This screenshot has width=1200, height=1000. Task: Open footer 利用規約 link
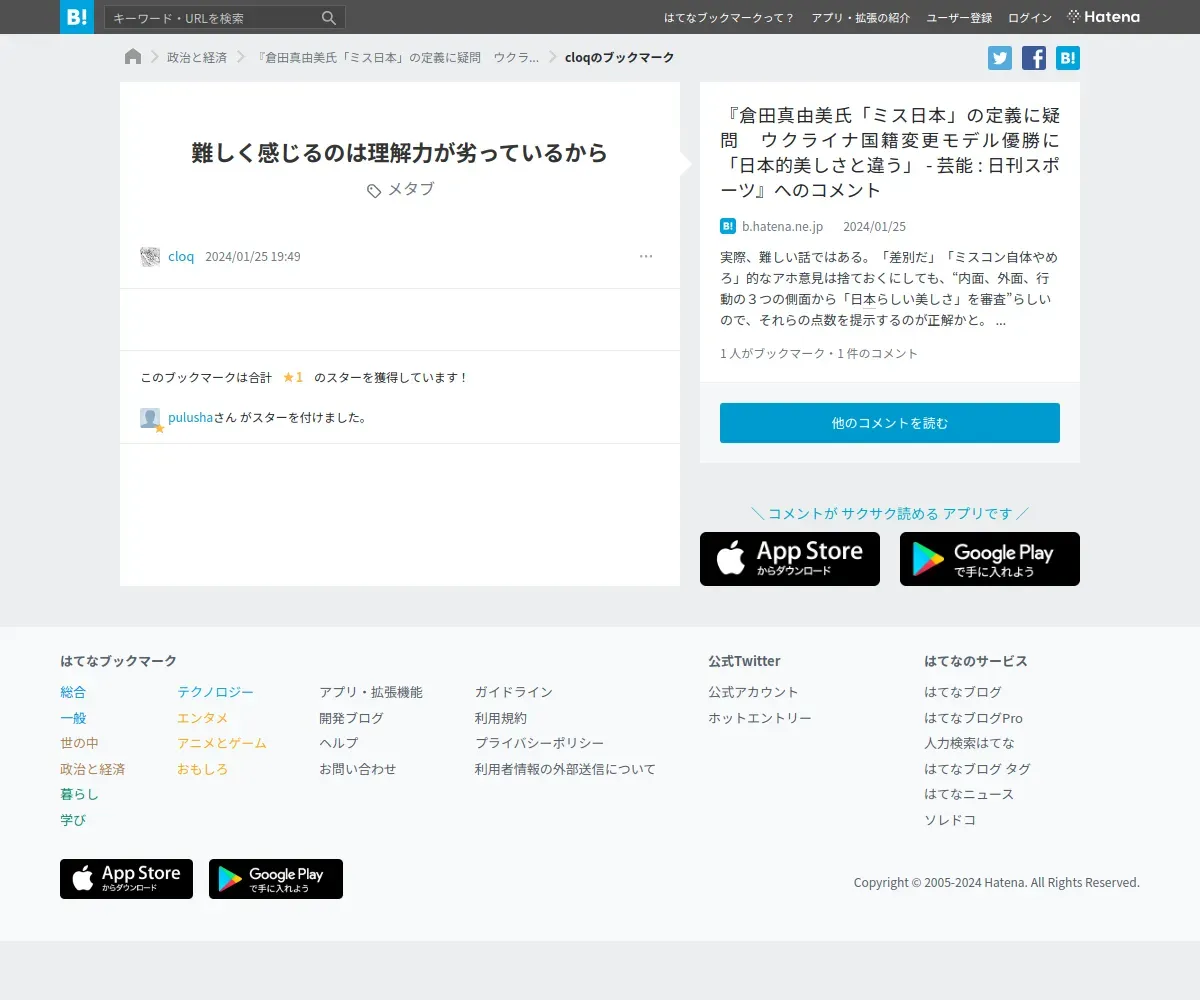pyautogui.click(x=501, y=718)
